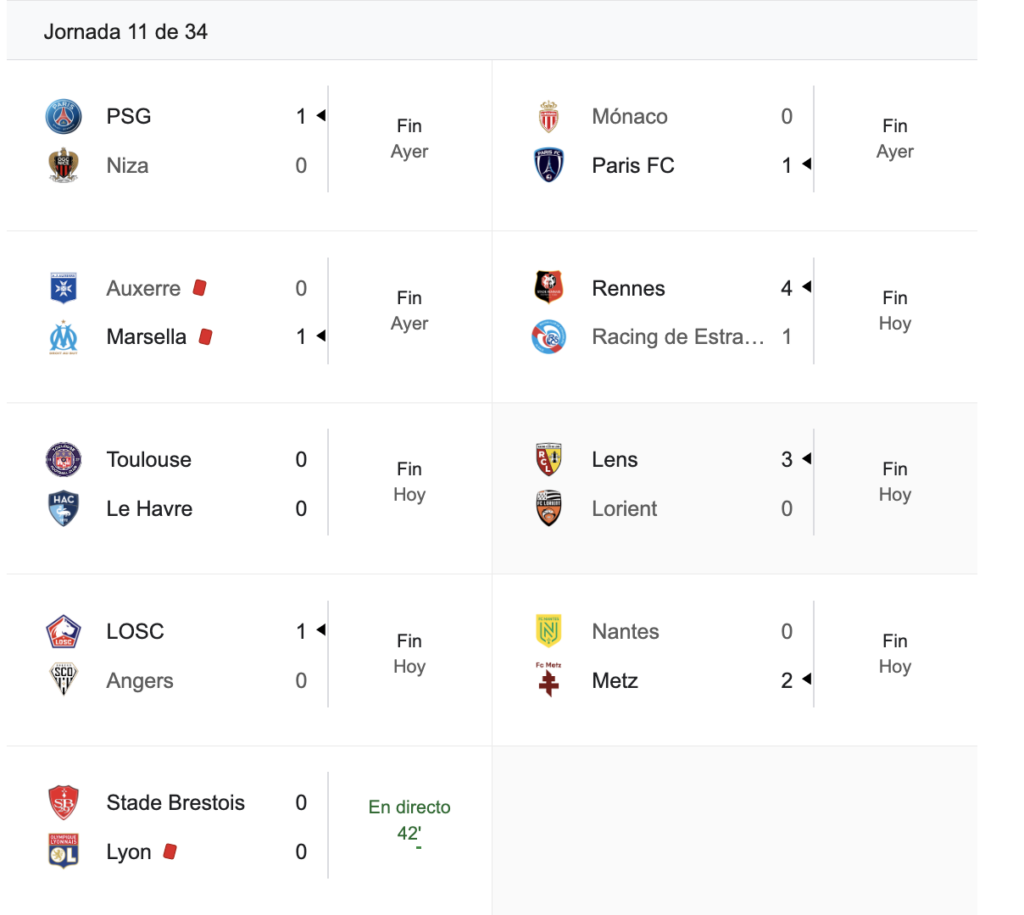Open the Toulouse team name
The width and height of the screenshot is (1024, 915).
click(x=149, y=460)
